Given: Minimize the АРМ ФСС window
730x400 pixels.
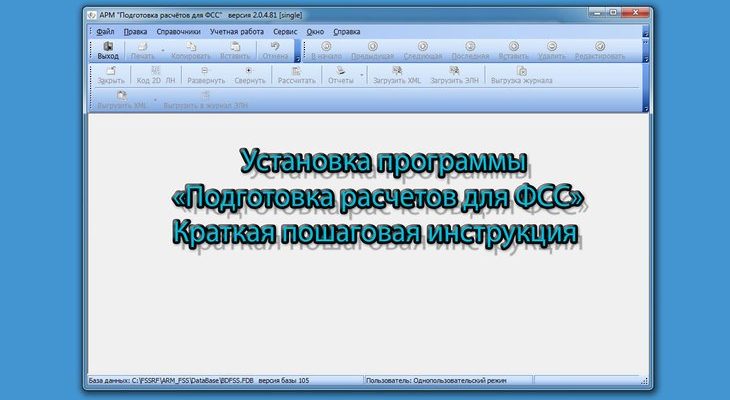Looking at the screenshot, I should click(x=595, y=13).
